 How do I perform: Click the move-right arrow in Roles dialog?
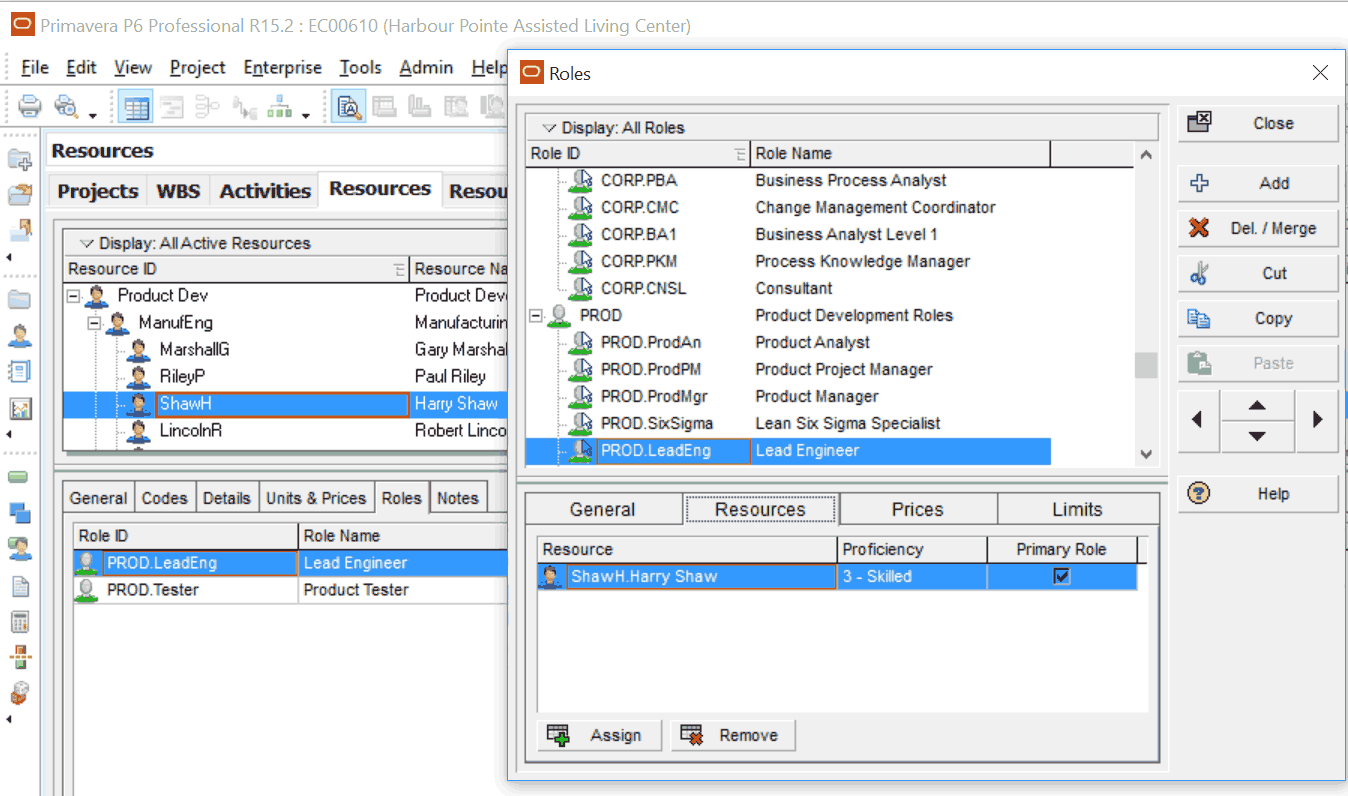(x=1317, y=420)
